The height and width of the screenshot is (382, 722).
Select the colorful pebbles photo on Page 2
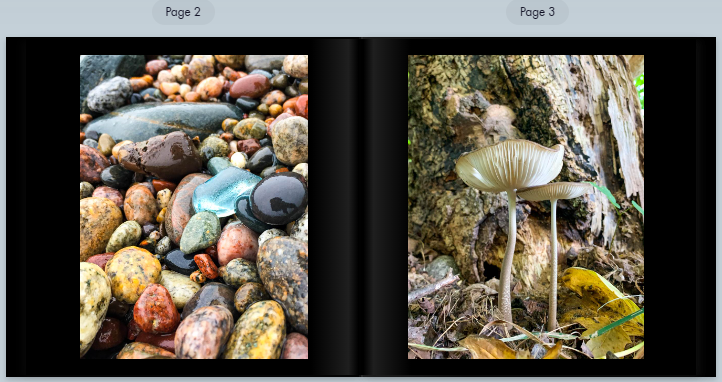click(x=194, y=207)
